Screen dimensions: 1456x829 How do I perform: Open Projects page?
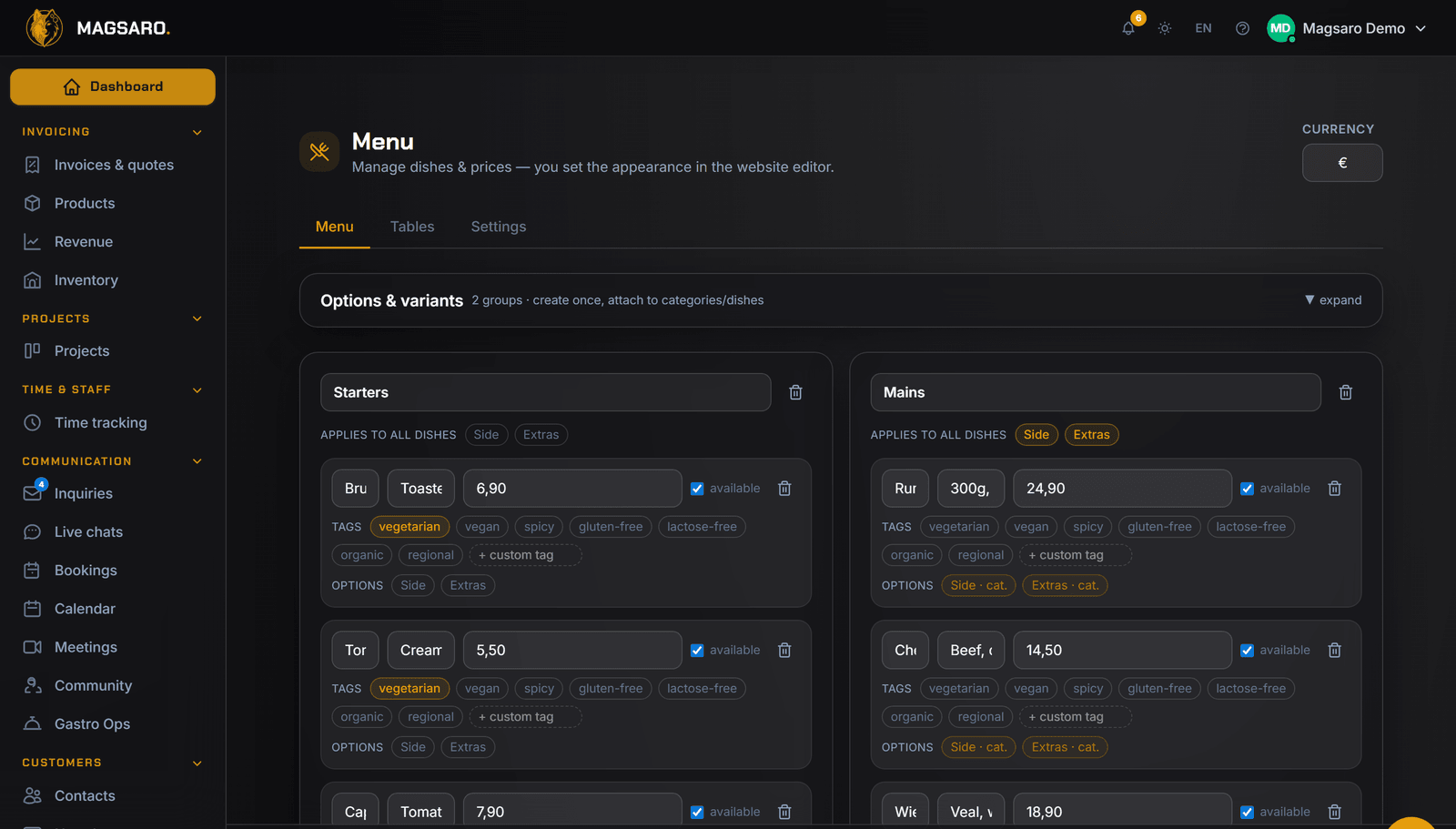click(113, 351)
